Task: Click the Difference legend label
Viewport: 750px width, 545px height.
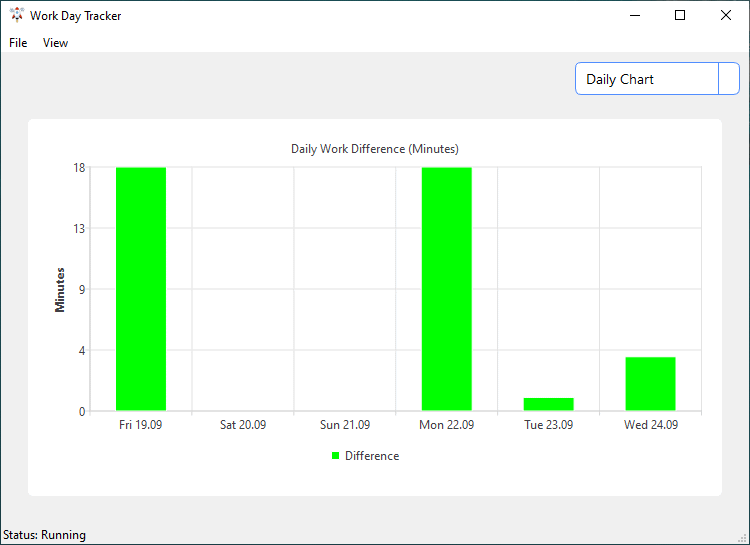Action: click(372, 456)
